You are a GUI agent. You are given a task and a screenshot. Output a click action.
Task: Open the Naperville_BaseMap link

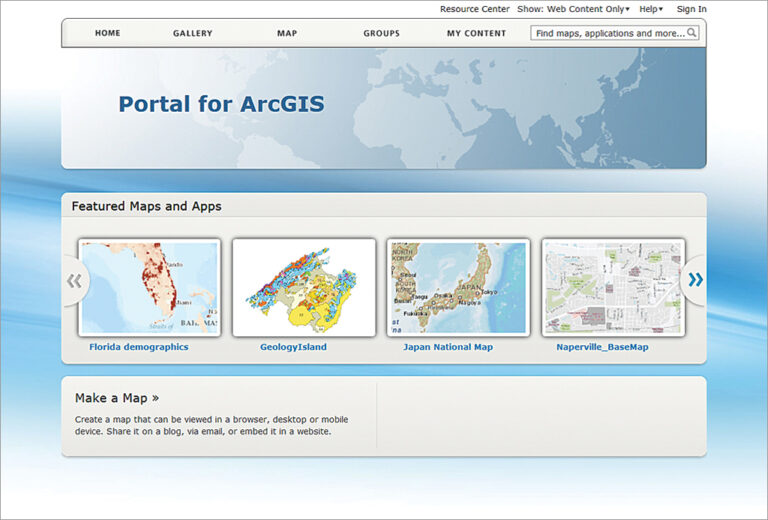(x=602, y=347)
